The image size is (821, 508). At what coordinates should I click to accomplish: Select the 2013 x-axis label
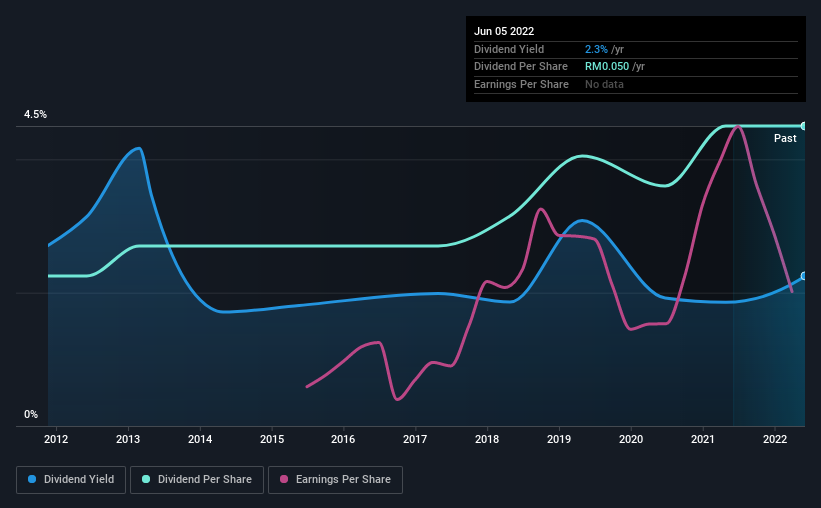[128, 439]
